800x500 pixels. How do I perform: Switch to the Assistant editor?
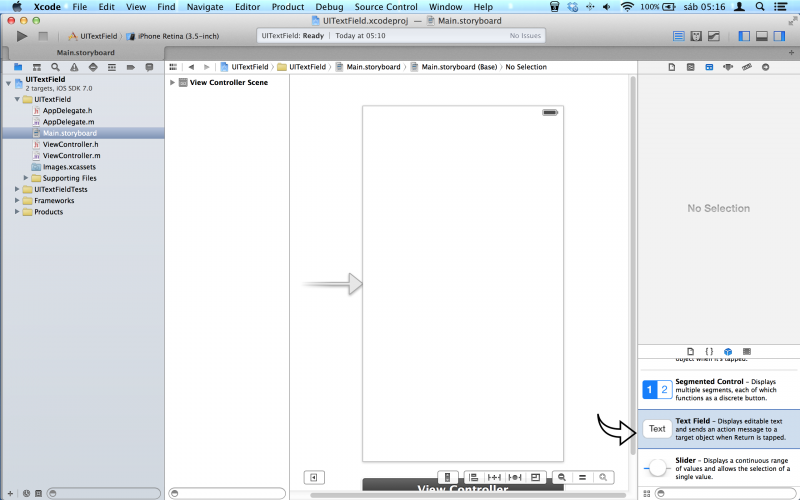pyautogui.click(x=696, y=36)
